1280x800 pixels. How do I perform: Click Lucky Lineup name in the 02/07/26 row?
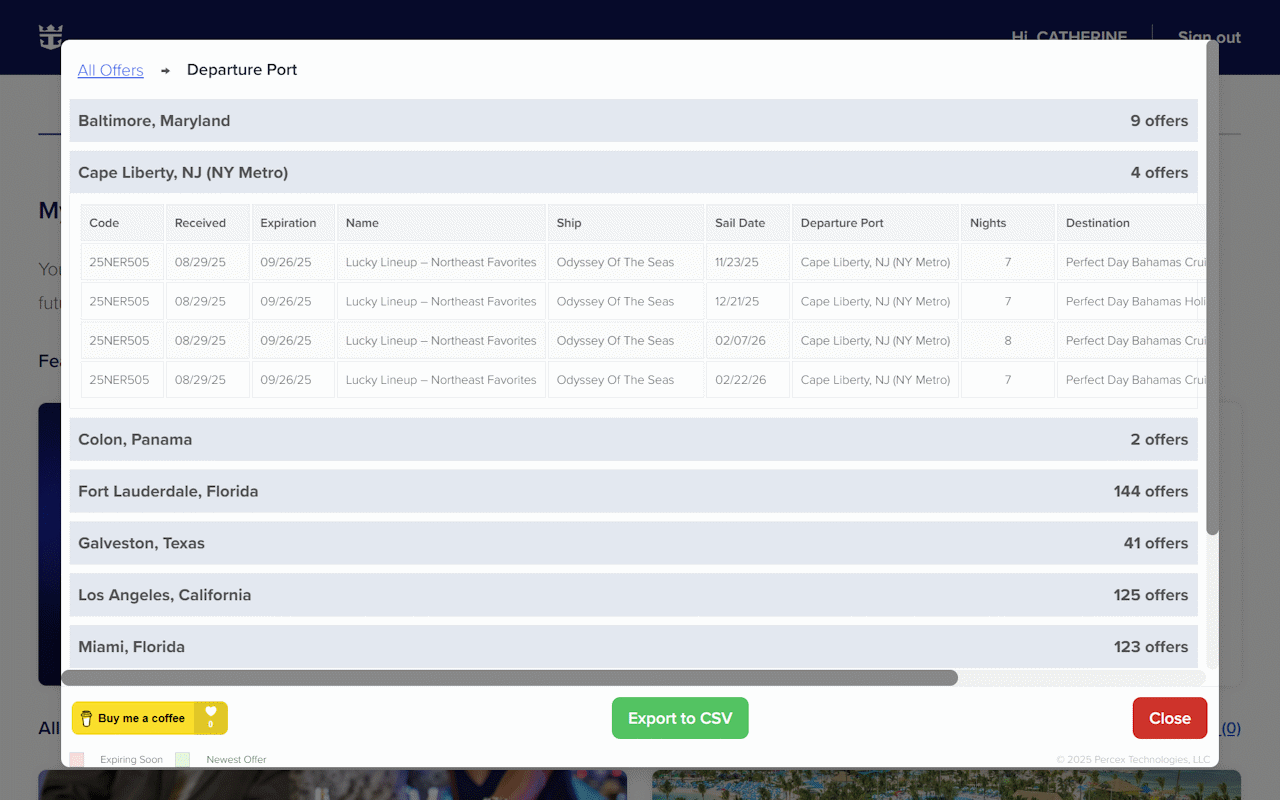point(441,340)
